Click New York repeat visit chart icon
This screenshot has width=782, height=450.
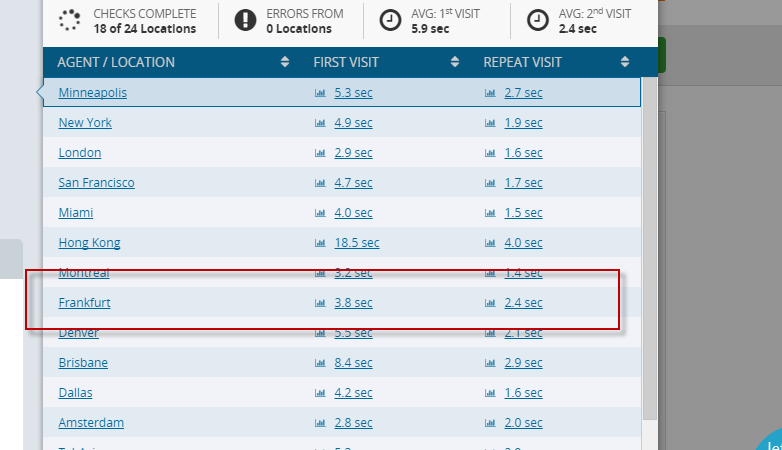tap(490, 123)
